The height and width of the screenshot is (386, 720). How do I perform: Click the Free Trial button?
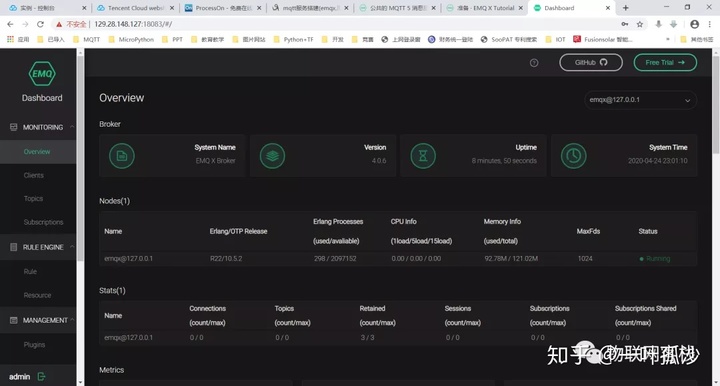(x=665, y=62)
